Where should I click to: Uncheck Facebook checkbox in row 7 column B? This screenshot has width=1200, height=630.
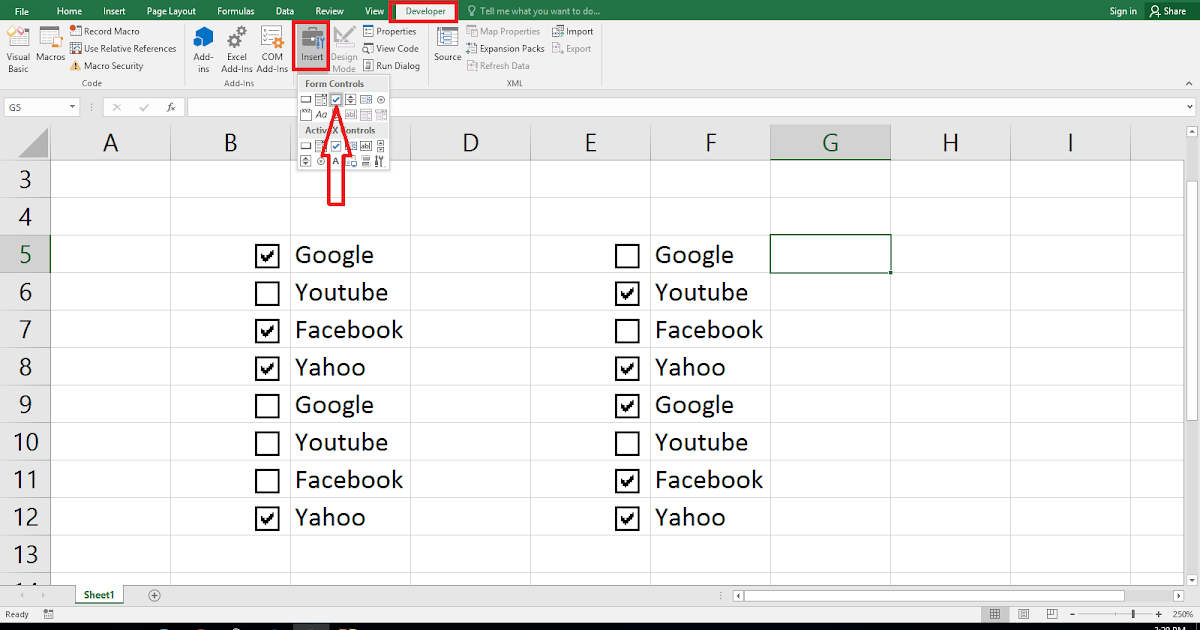(267, 331)
